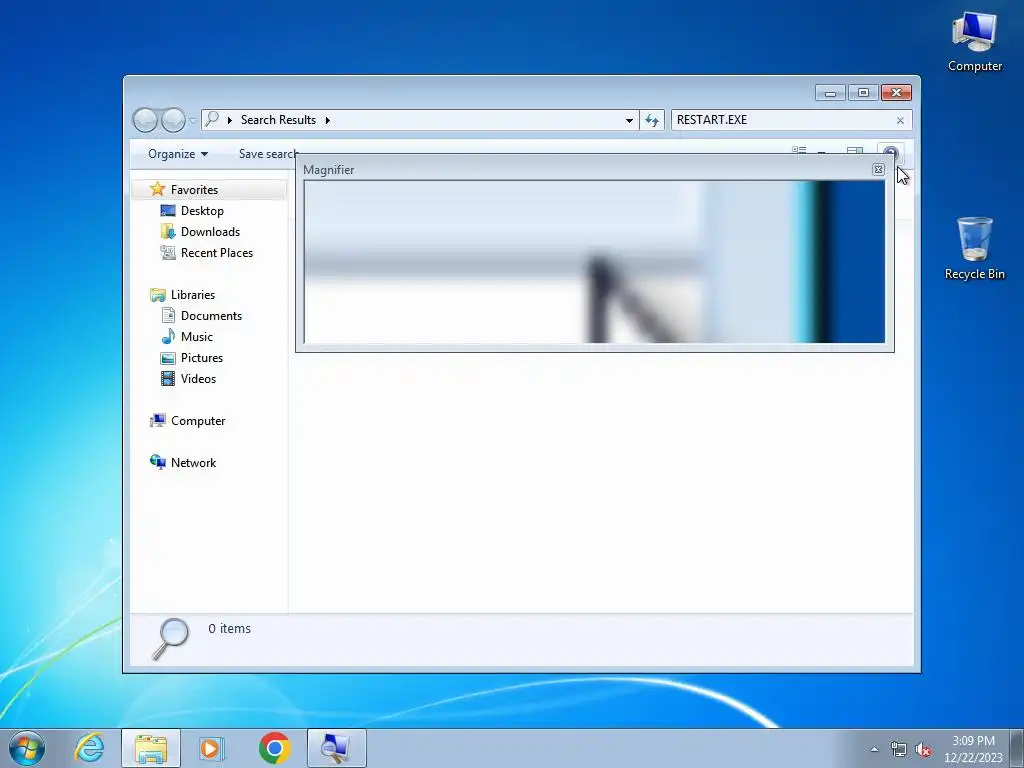Launch Windows Media Player from the taskbar

point(212,748)
